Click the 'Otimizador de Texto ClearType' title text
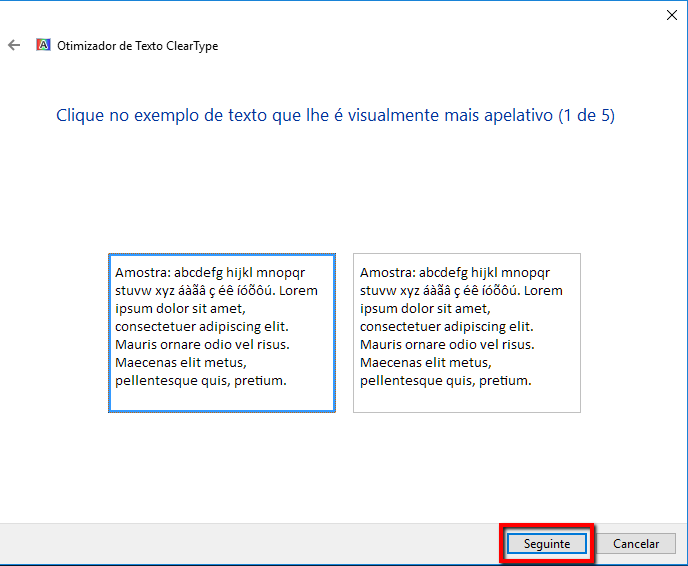The height and width of the screenshot is (566, 688). click(137, 46)
